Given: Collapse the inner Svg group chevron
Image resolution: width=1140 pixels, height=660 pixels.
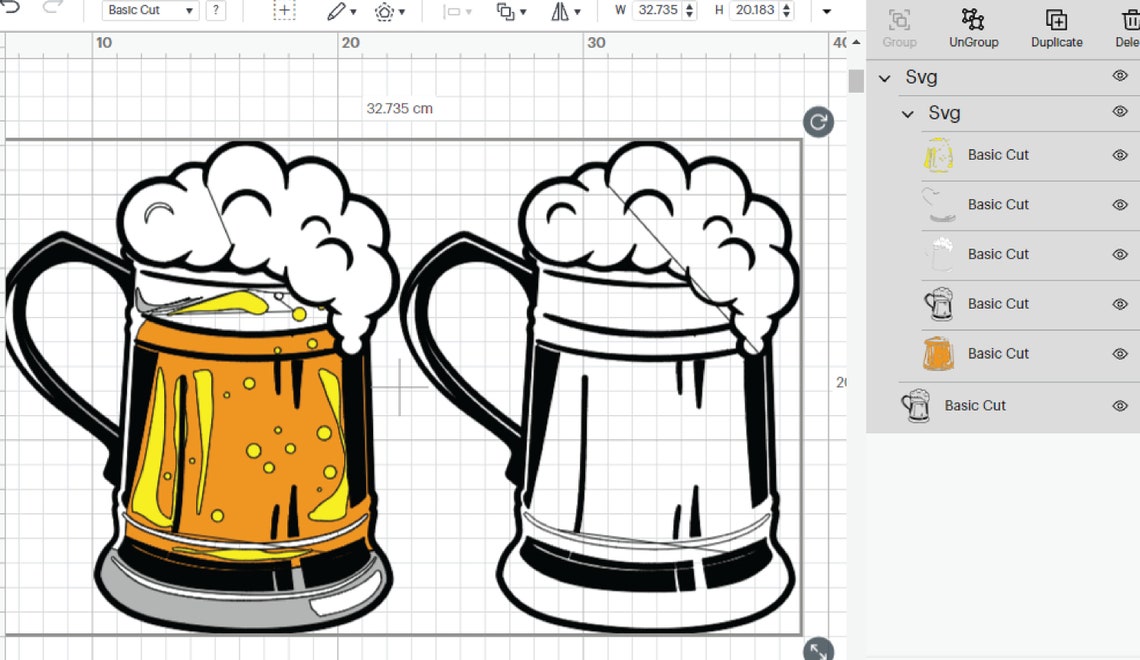Looking at the screenshot, I should [x=908, y=113].
